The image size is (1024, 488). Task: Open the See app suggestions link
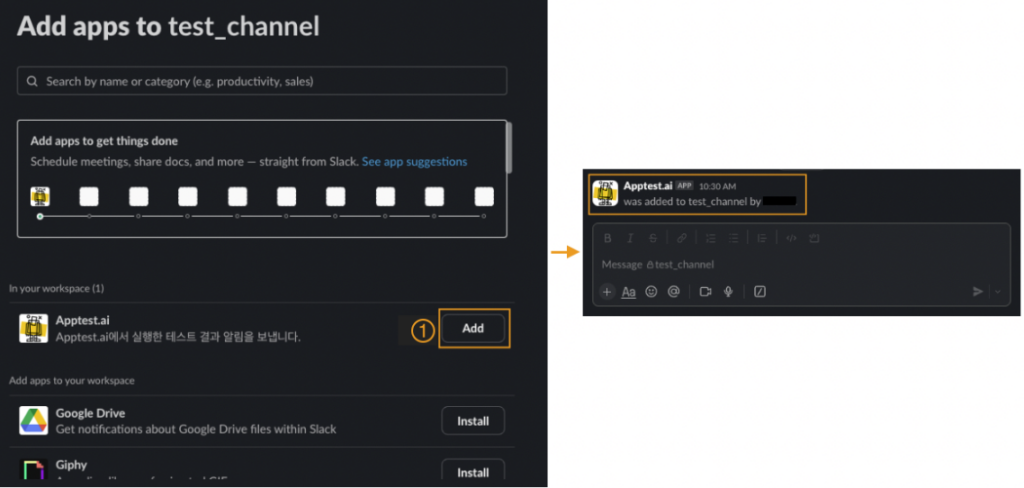click(x=414, y=161)
